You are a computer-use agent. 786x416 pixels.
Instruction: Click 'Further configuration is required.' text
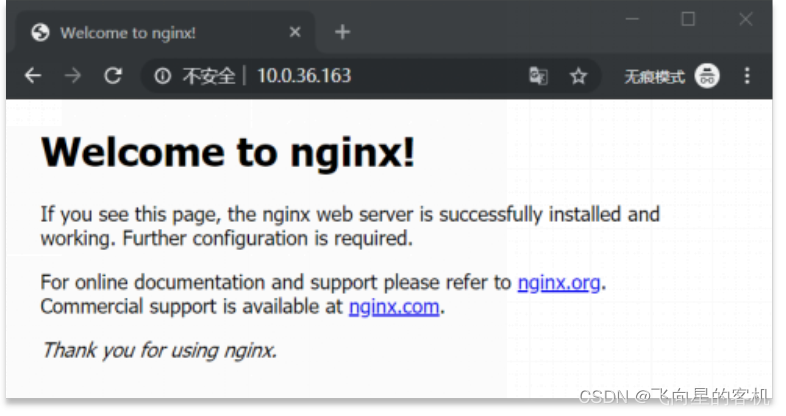pos(268,239)
